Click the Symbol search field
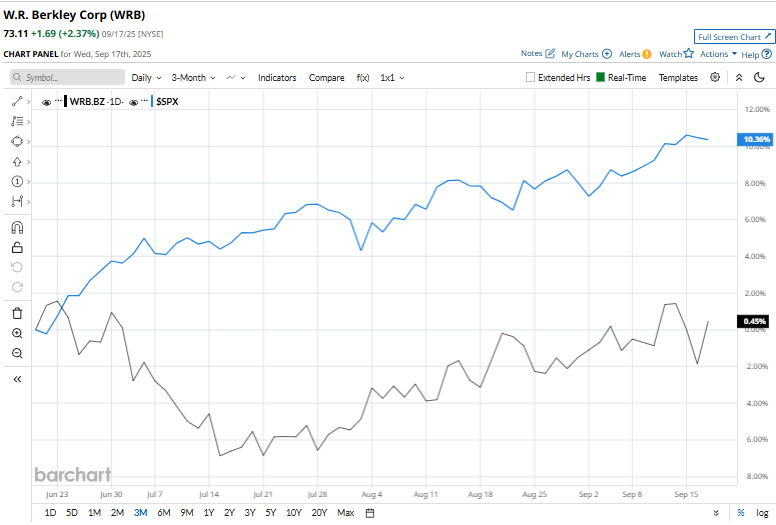This screenshot has height=525, width=776. (67, 77)
